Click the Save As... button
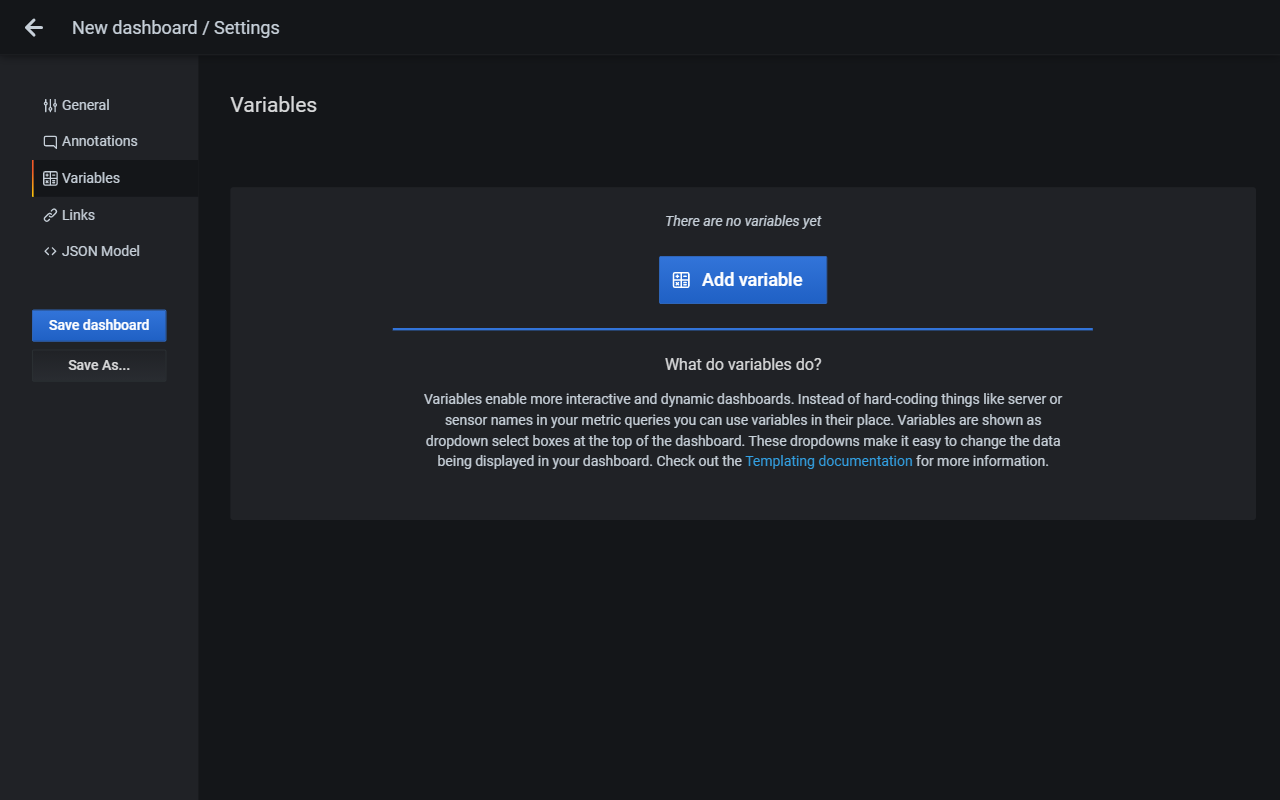The width and height of the screenshot is (1280, 800). 99,365
